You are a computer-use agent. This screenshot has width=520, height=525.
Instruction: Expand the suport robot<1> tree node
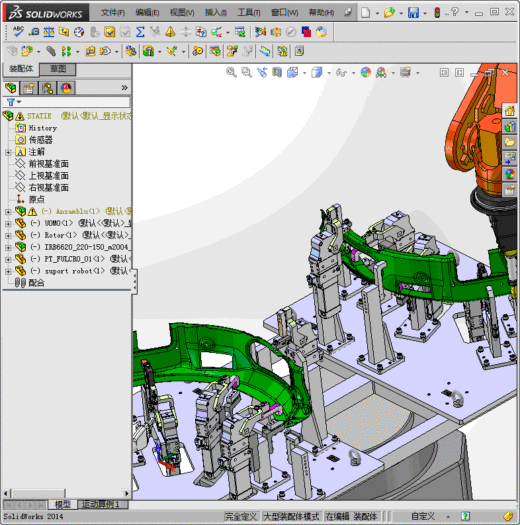[8, 271]
